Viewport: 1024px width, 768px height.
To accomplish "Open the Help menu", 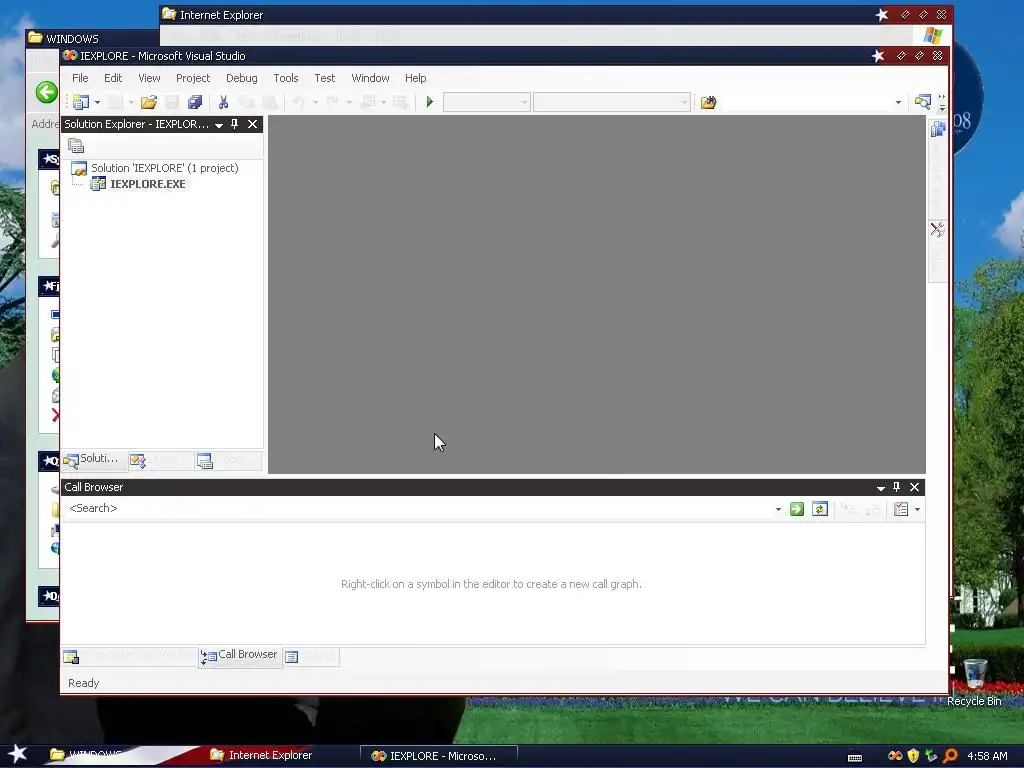I will tap(415, 78).
